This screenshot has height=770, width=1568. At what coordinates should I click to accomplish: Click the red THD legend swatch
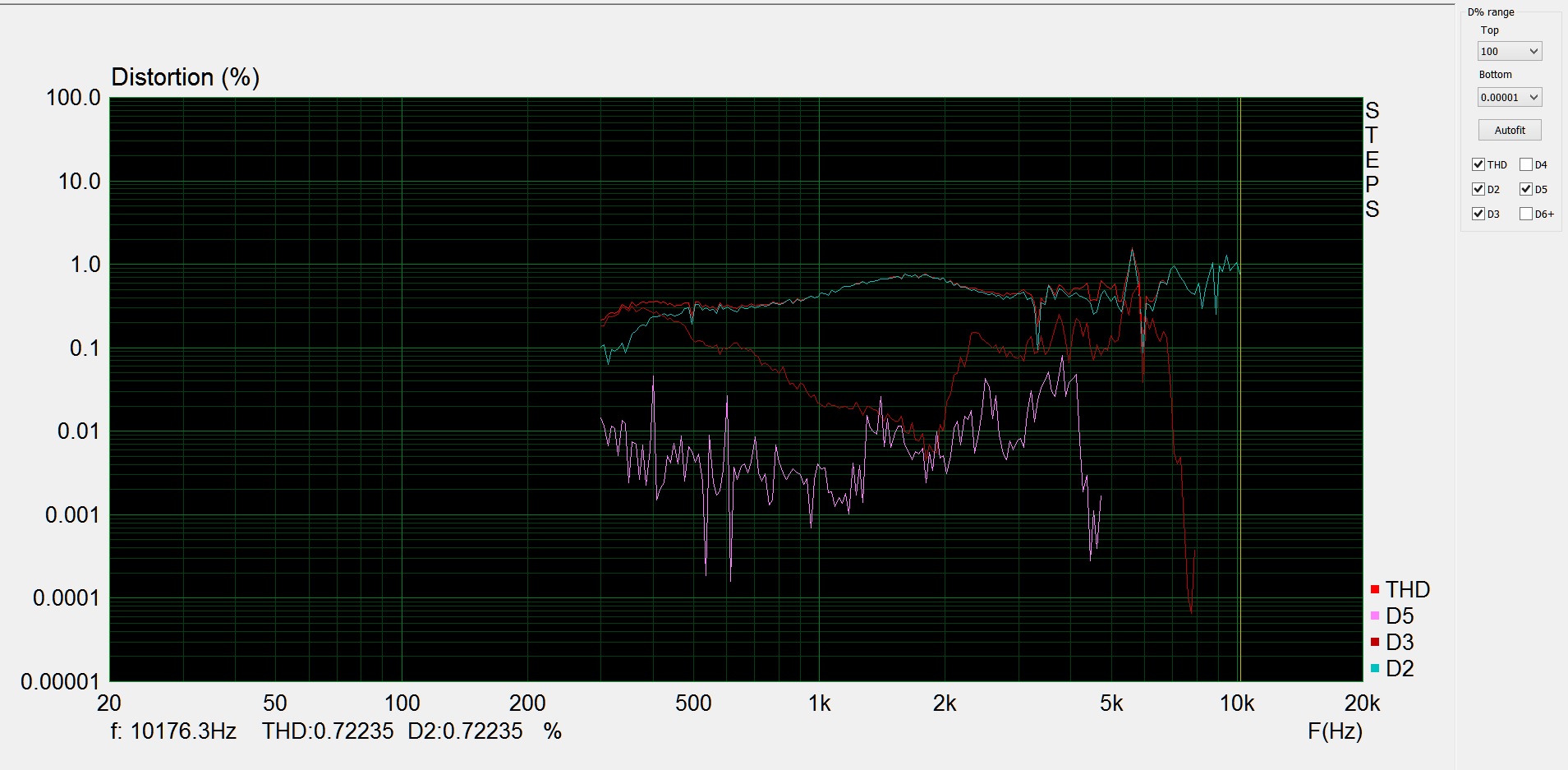[x=1375, y=590]
